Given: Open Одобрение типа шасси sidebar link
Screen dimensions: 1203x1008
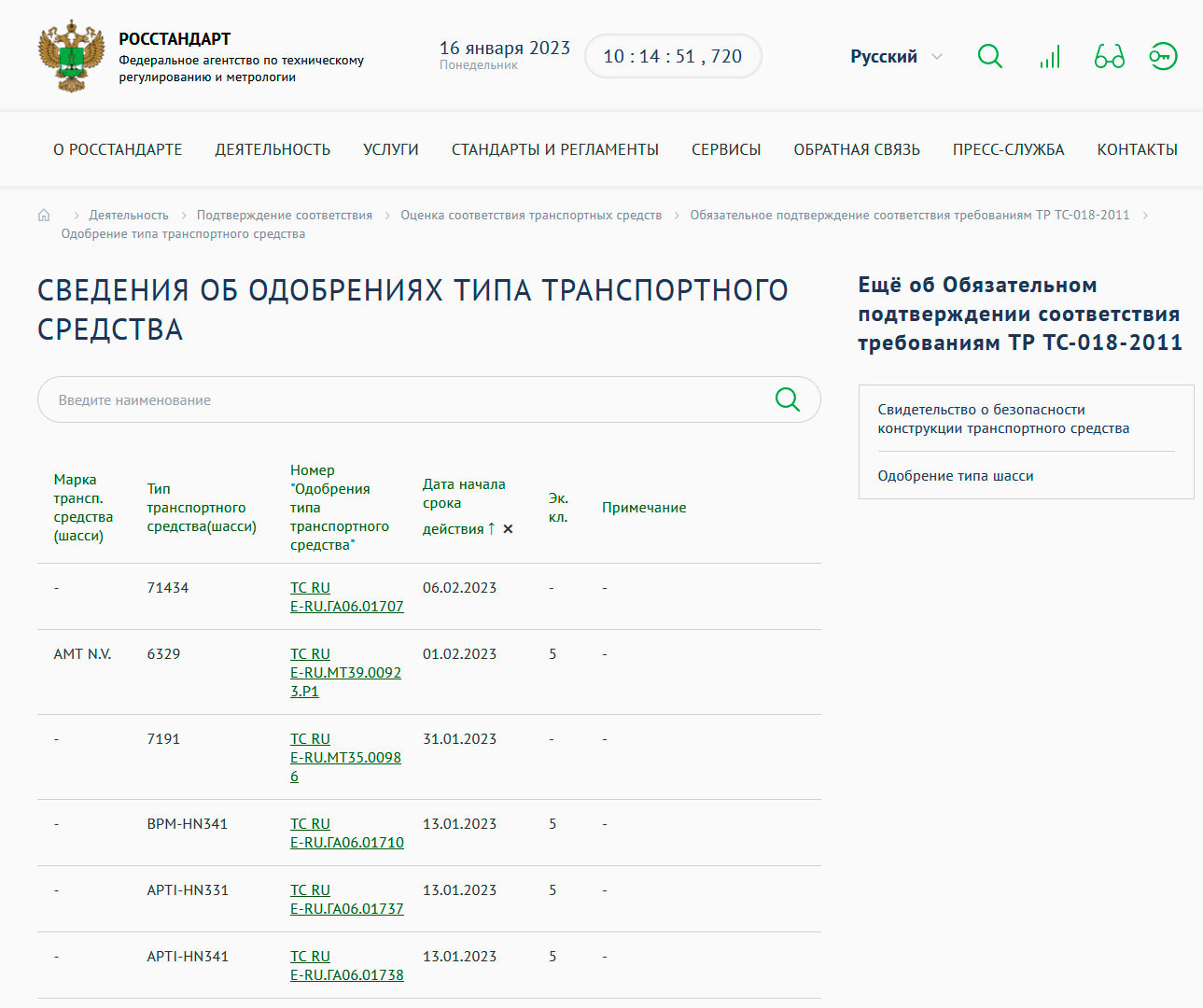Looking at the screenshot, I should click(x=955, y=476).
